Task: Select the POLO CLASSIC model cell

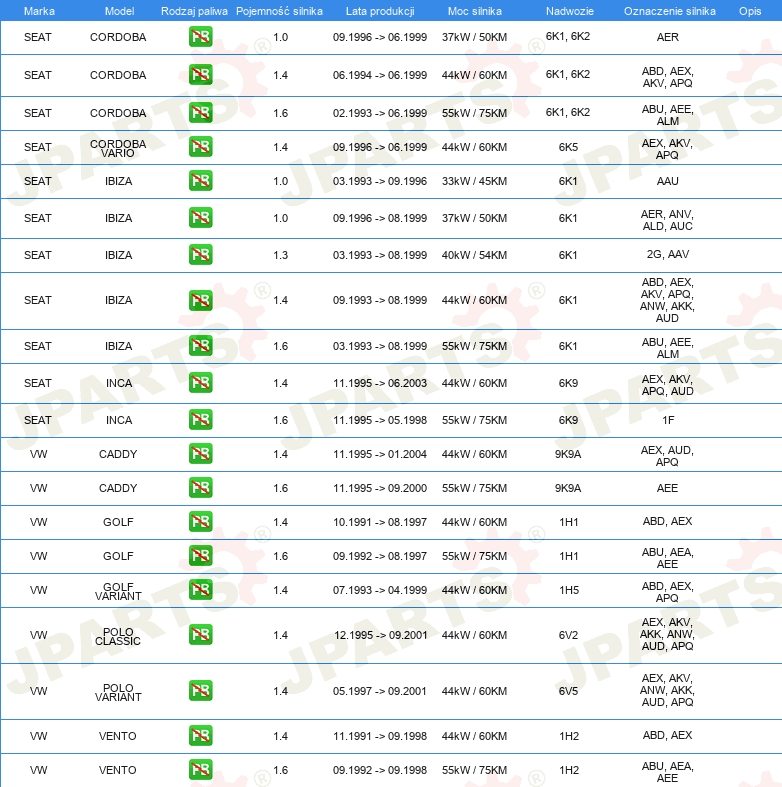Action: pos(118,636)
